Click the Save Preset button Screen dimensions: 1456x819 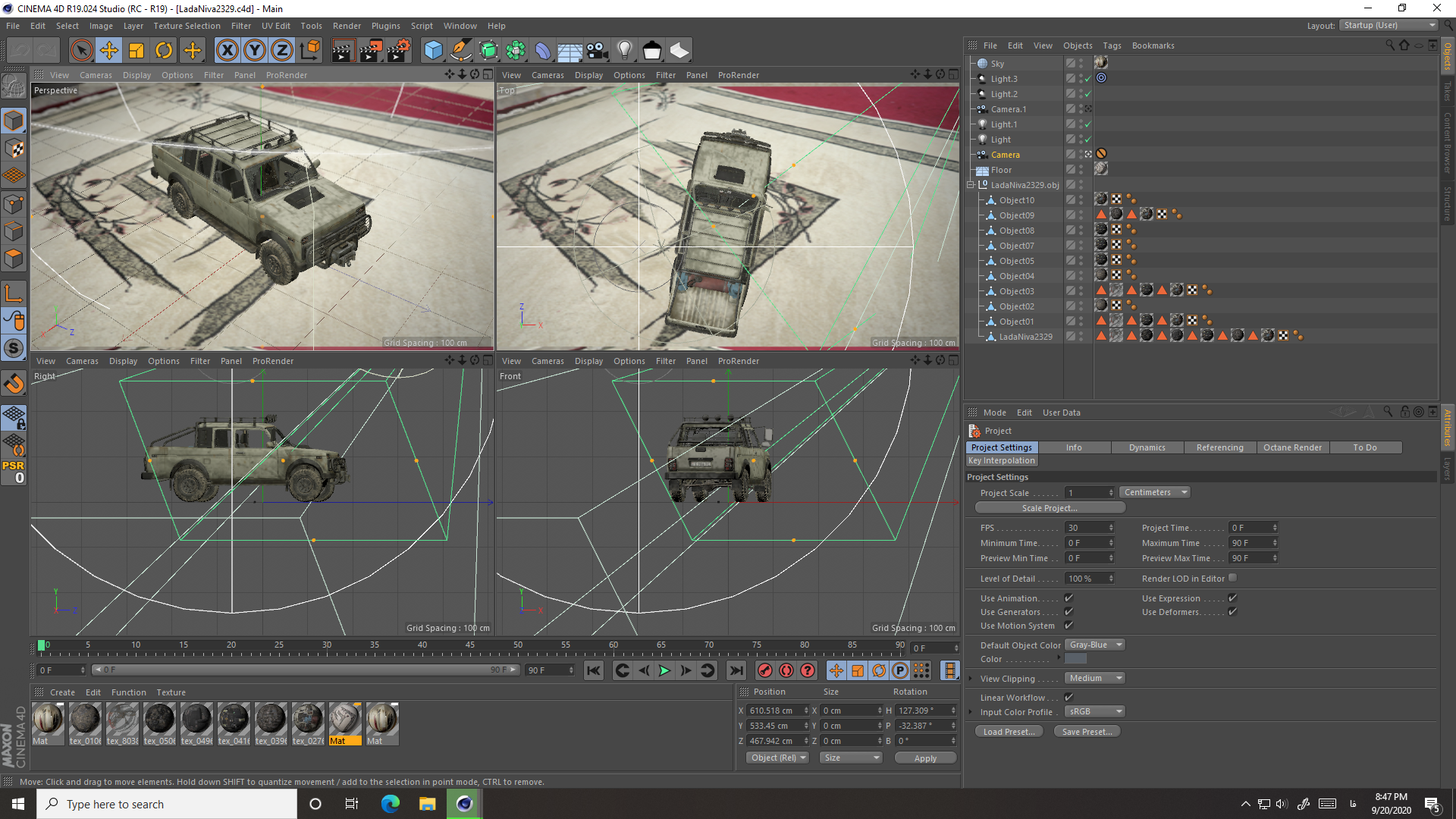[x=1086, y=731]
